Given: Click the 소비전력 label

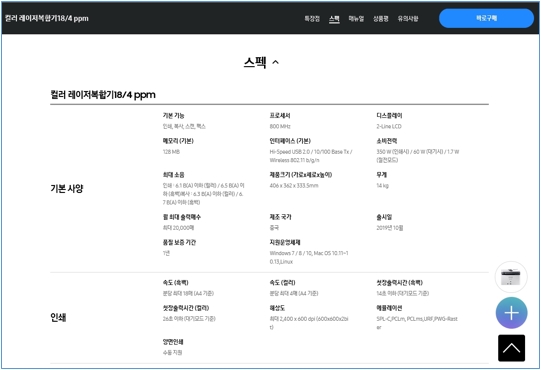Looking at the screenshot, I should [x=386, y=141].
